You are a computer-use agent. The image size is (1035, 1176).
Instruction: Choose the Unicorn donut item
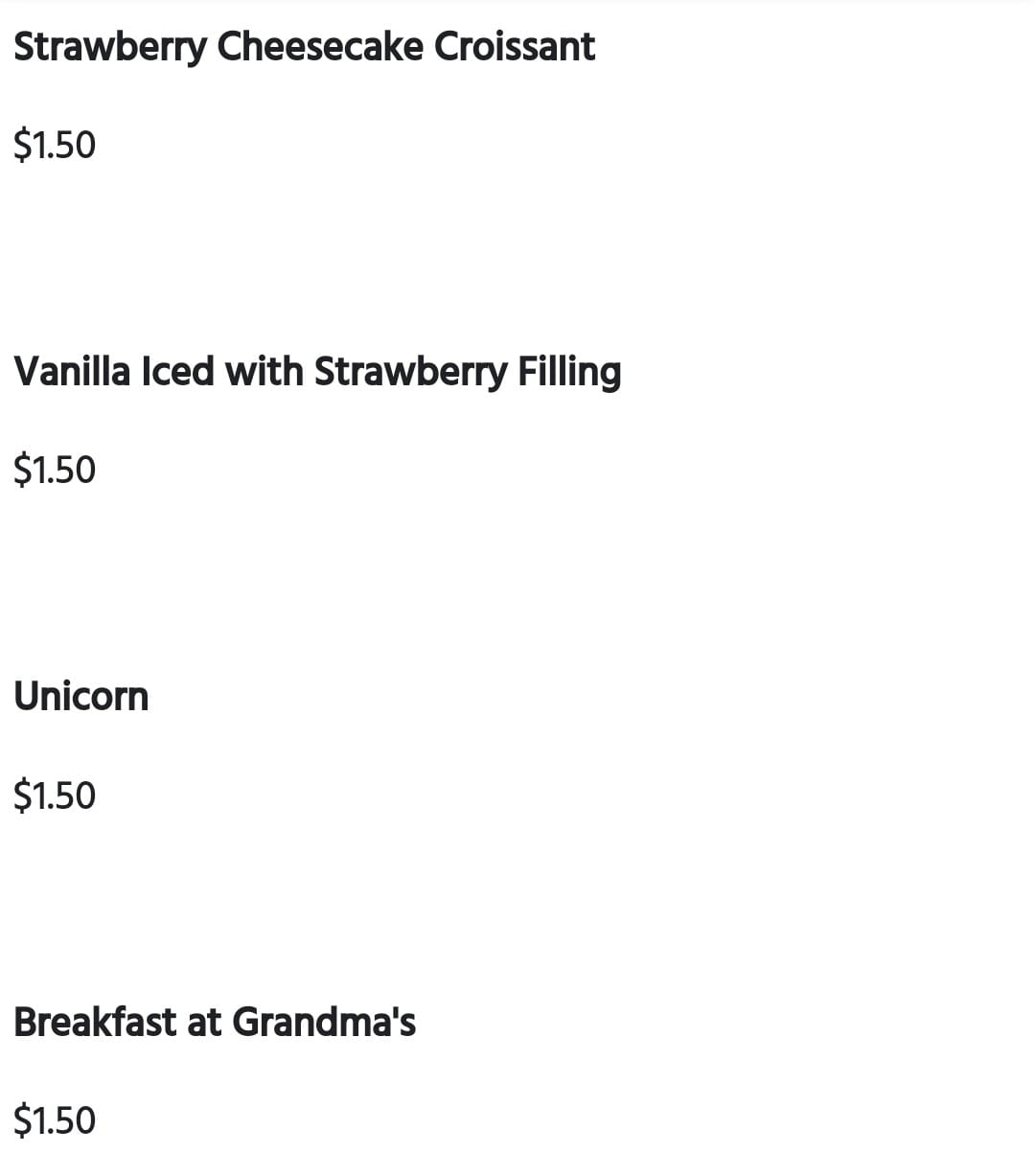coord(81,697)
